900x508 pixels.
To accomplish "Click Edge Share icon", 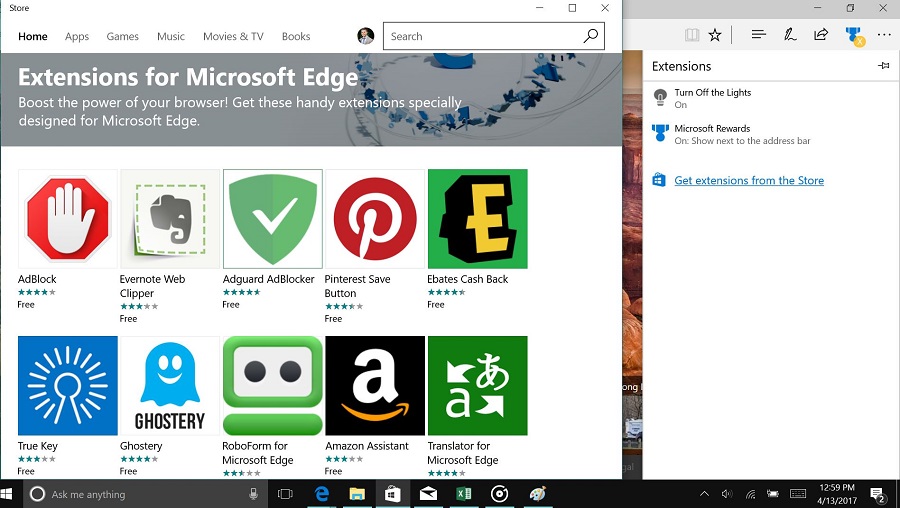I will pos(821,34).
